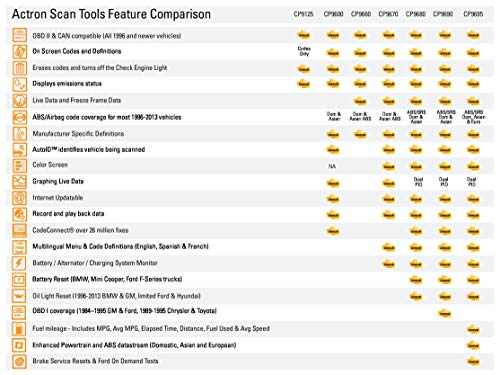
Task: Click the Record and play back data label
Action: pos(68,214)
